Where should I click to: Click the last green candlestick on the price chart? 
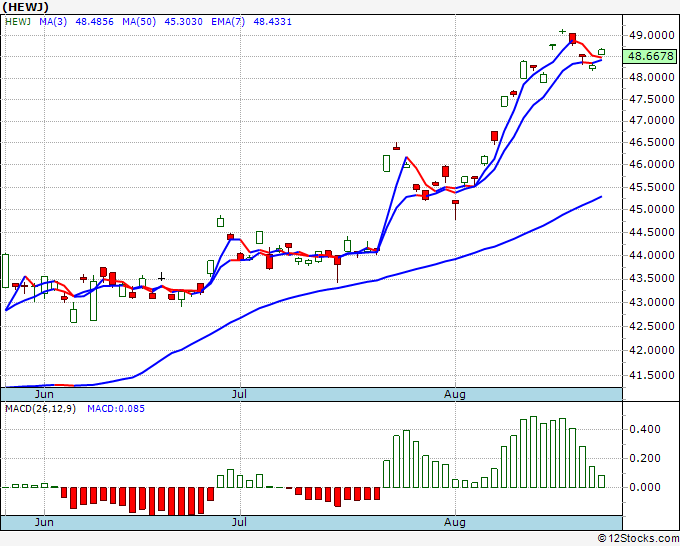coord(602,52)
